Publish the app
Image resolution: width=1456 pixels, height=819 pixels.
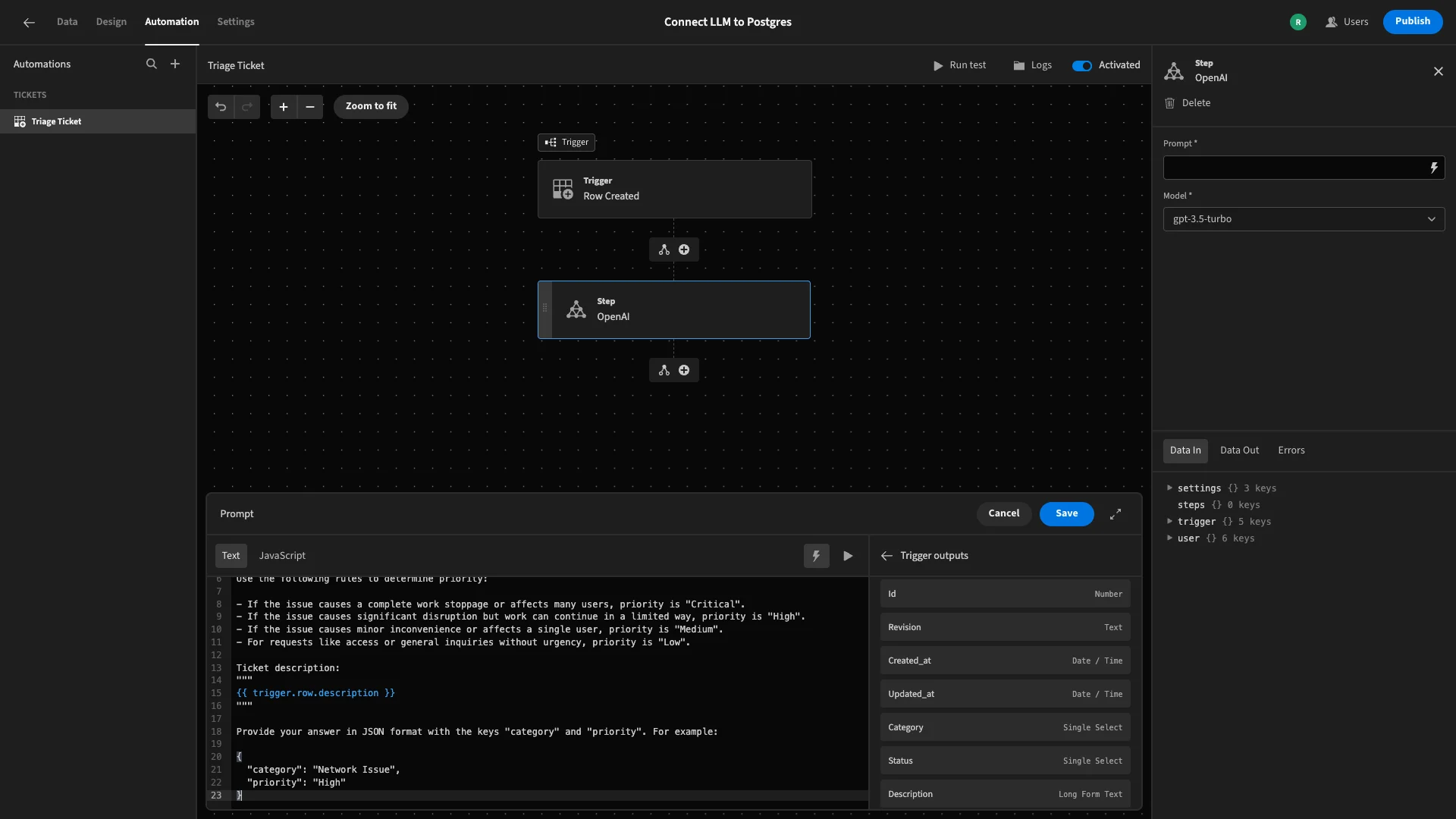point(1412,21)
